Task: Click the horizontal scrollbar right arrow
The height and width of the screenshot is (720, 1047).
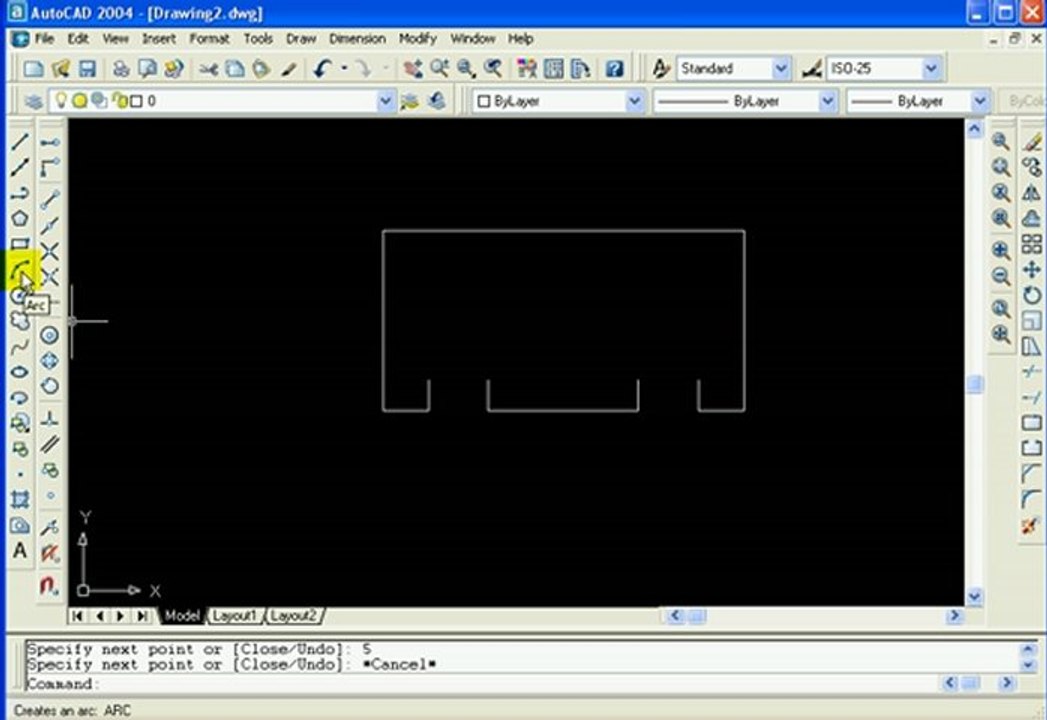Action: coord(954,615)
